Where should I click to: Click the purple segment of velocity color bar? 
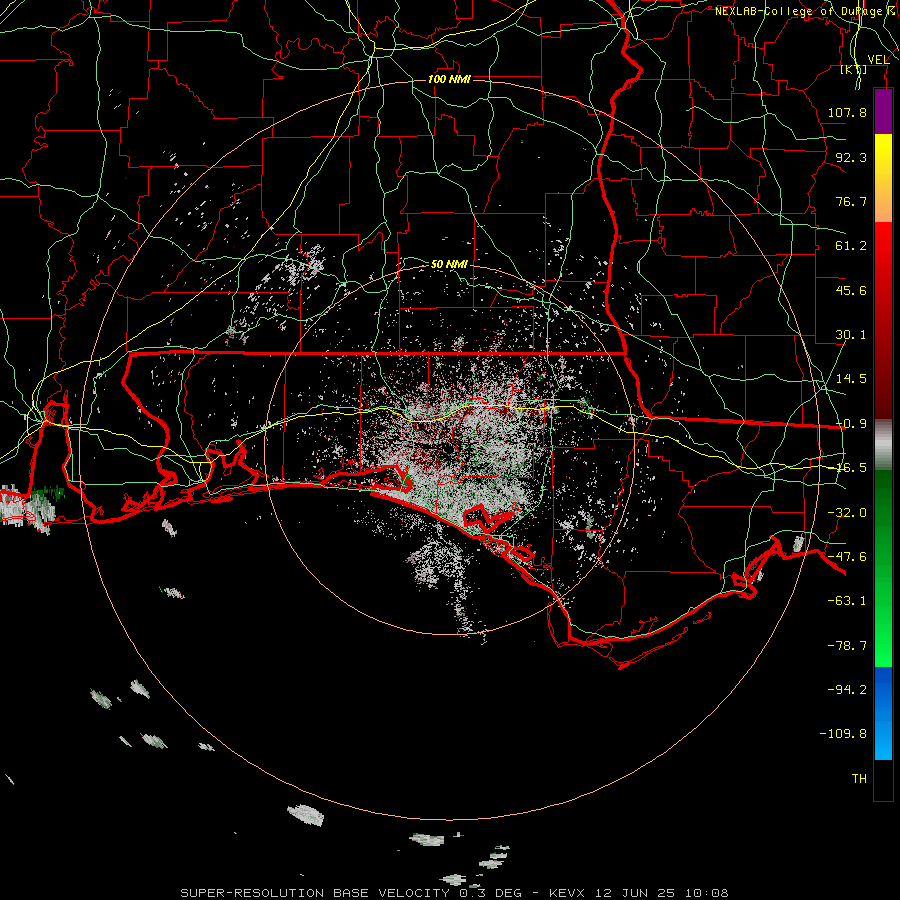pyautogui.click(x=883, y=112)
